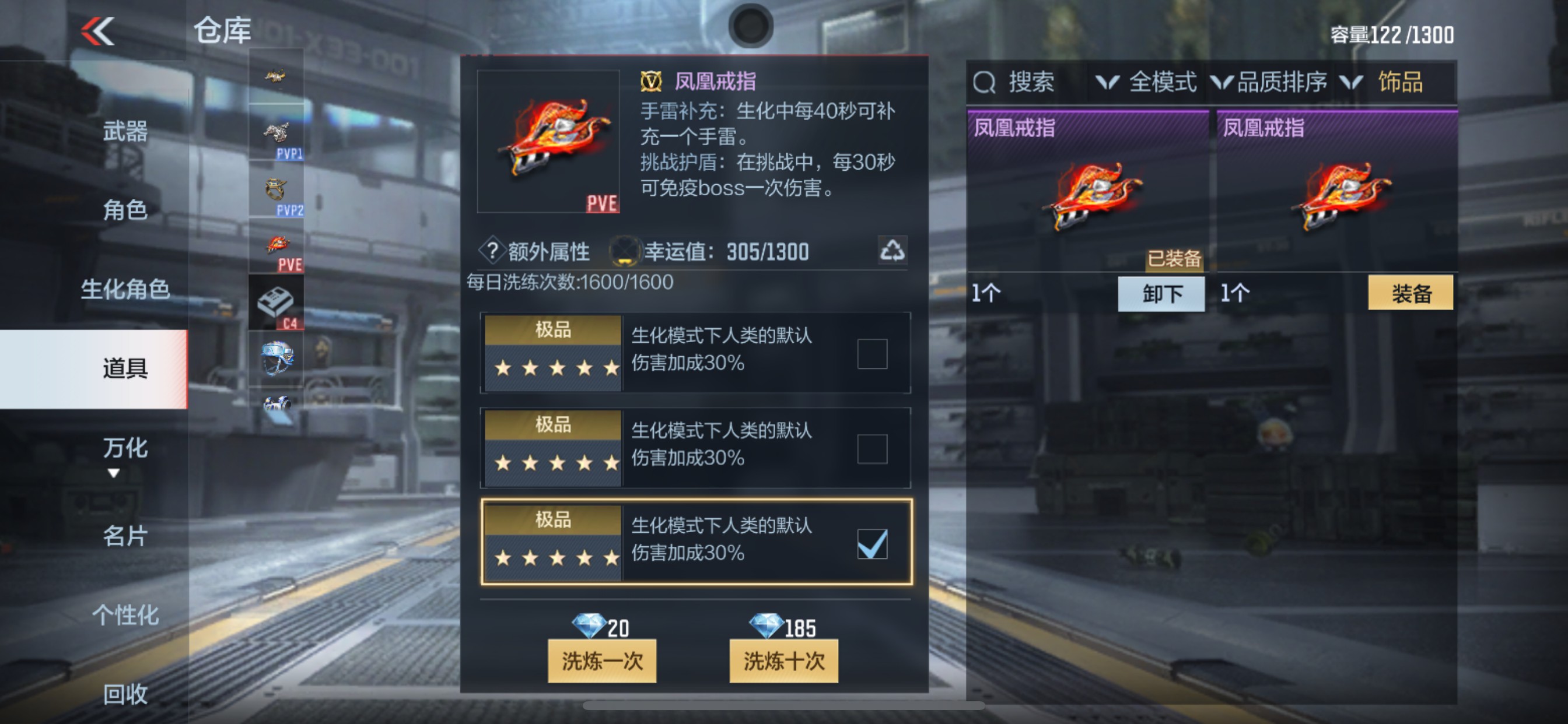Click the 洗炼一次 button
The width and height of the screenshot is (1568, 724).
[x=601, y=660]
